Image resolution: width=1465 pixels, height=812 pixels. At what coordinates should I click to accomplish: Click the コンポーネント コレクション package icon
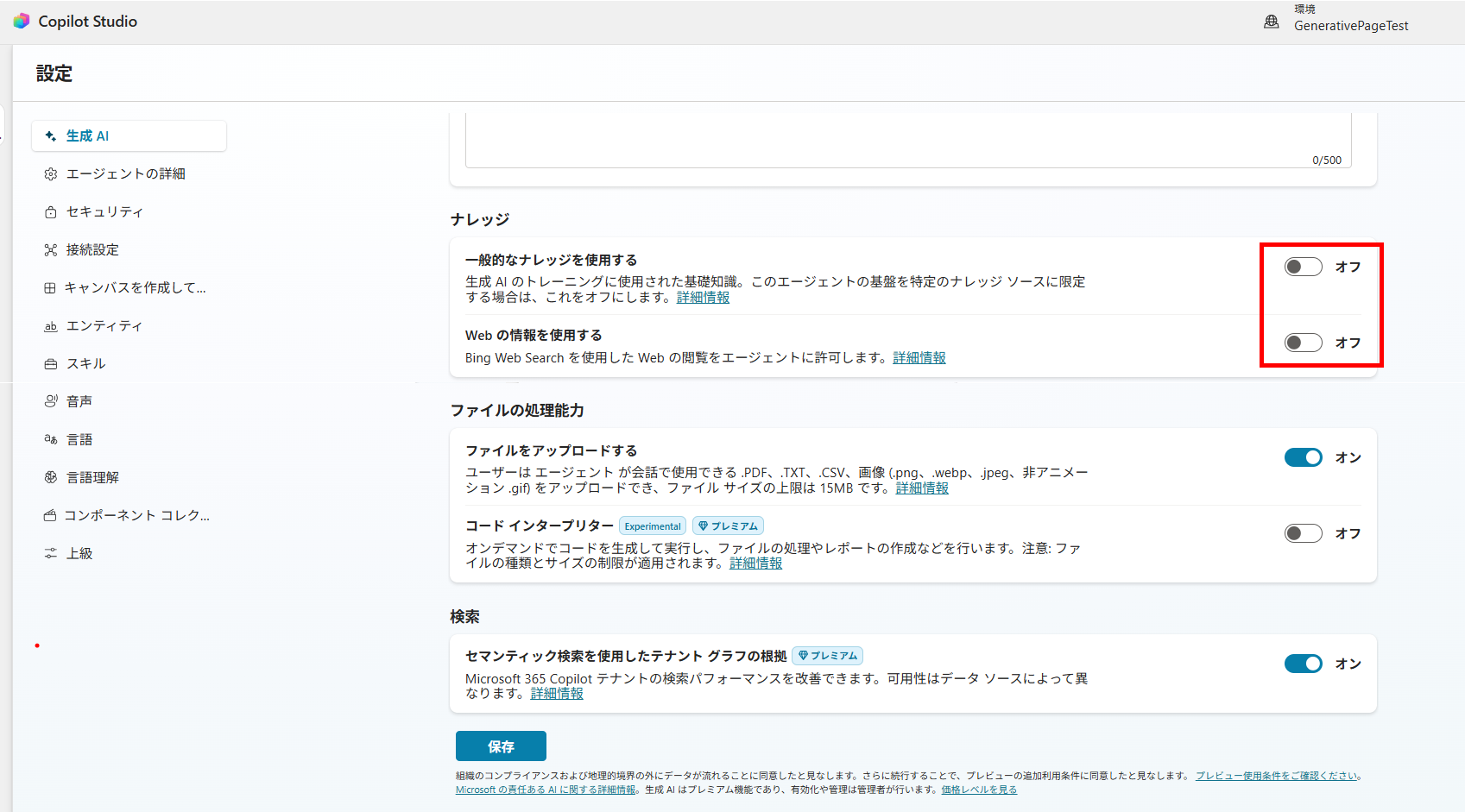(x=50, y=515)
